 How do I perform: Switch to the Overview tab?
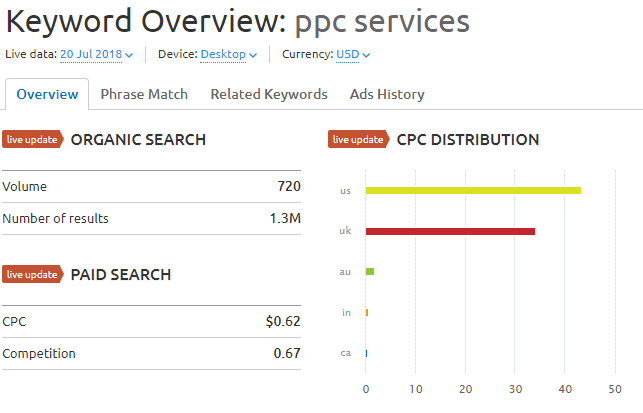[x=47, y=94]
